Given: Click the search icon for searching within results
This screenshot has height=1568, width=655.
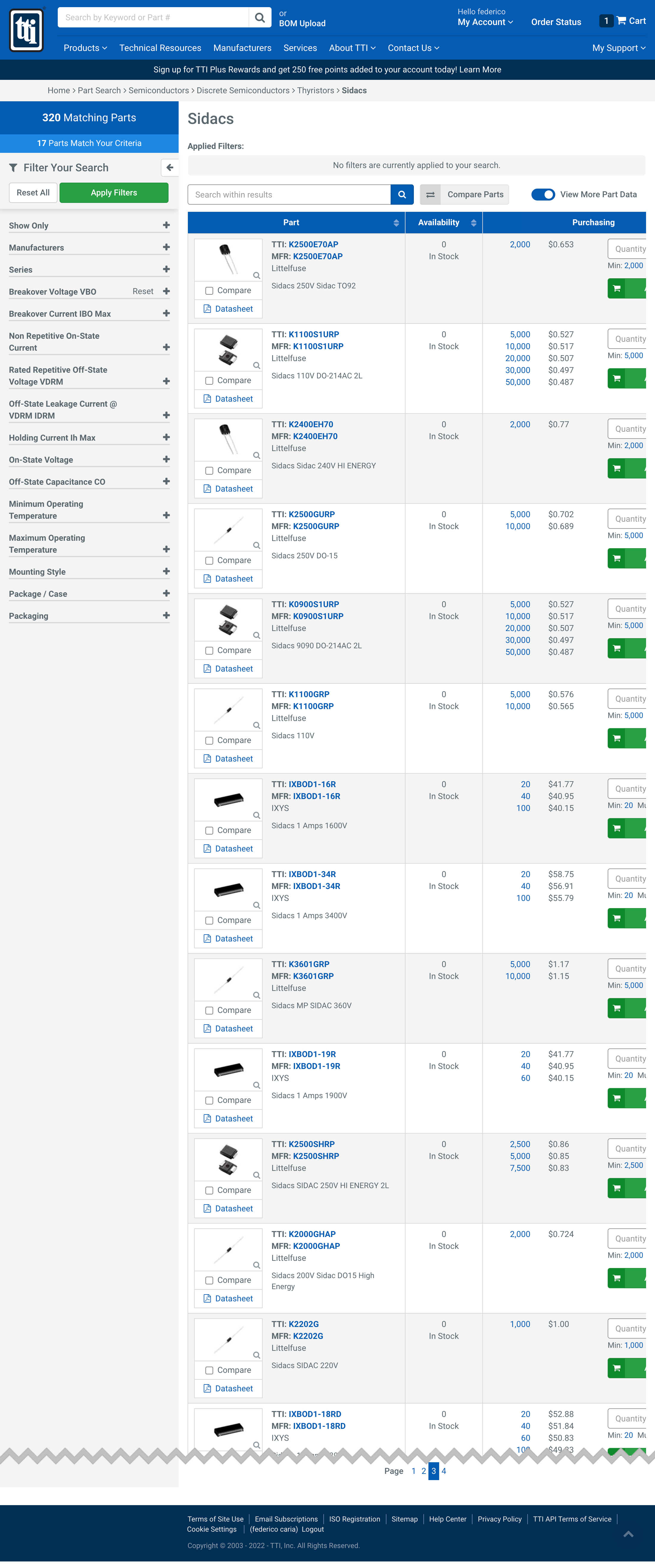Looking at the screenshot, I should 401,194.
